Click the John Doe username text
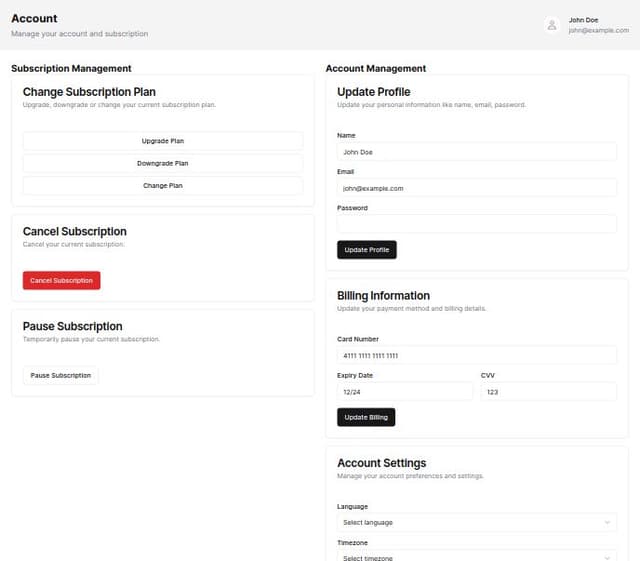Image resolution: width=640 pixels, height=561 pixels. coord(583,20)
